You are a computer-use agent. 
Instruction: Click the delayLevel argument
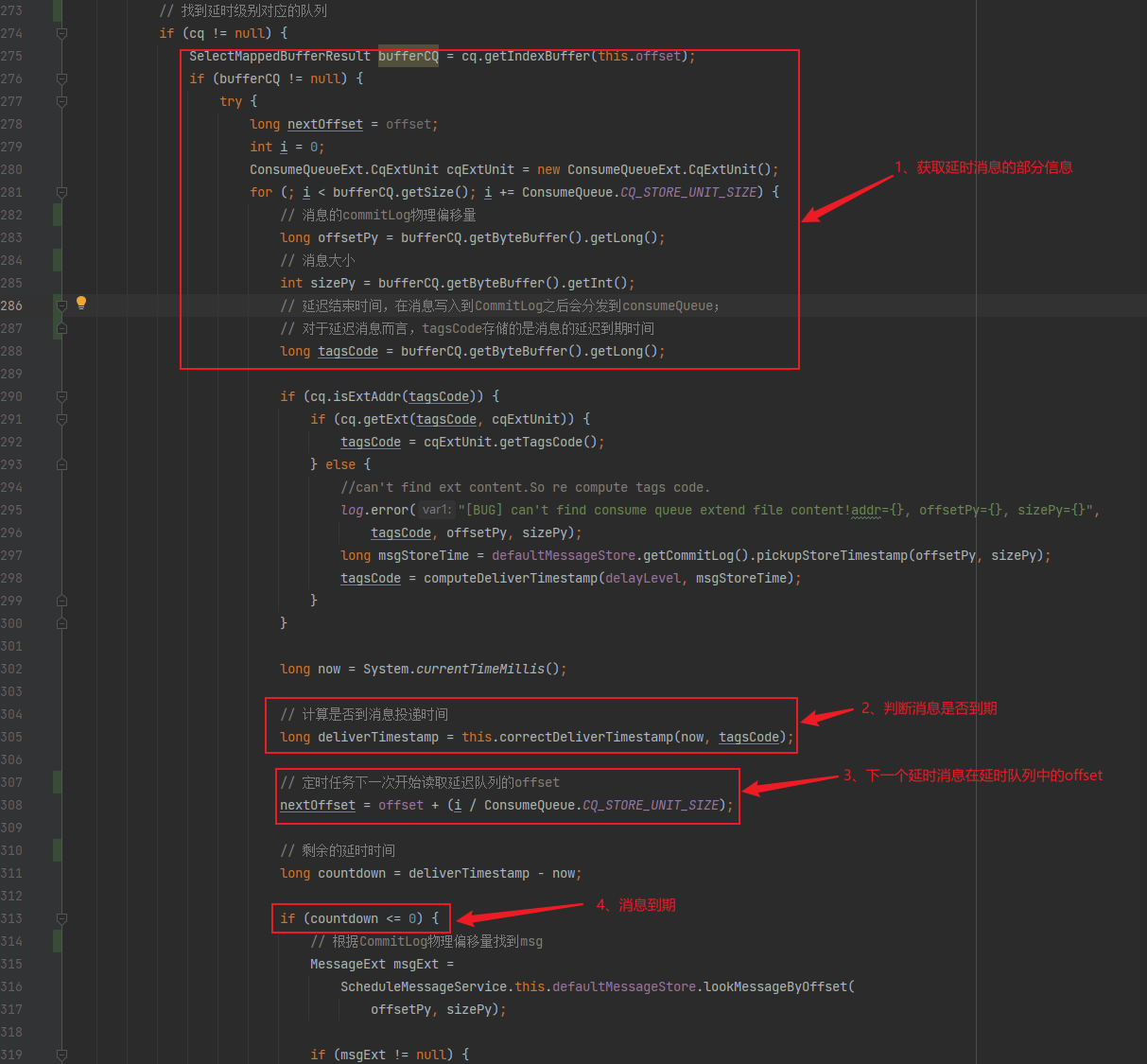[x=643, y=578]
